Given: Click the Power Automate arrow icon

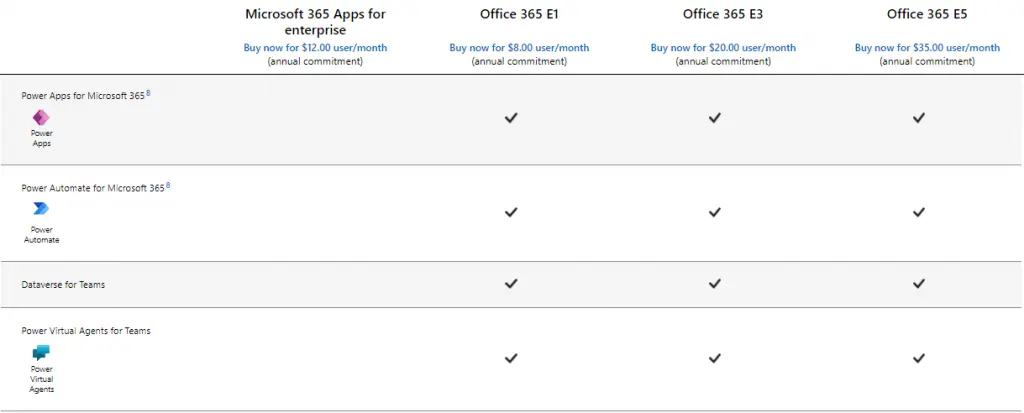Looking at the screenshot, I should tap(41, 208).
